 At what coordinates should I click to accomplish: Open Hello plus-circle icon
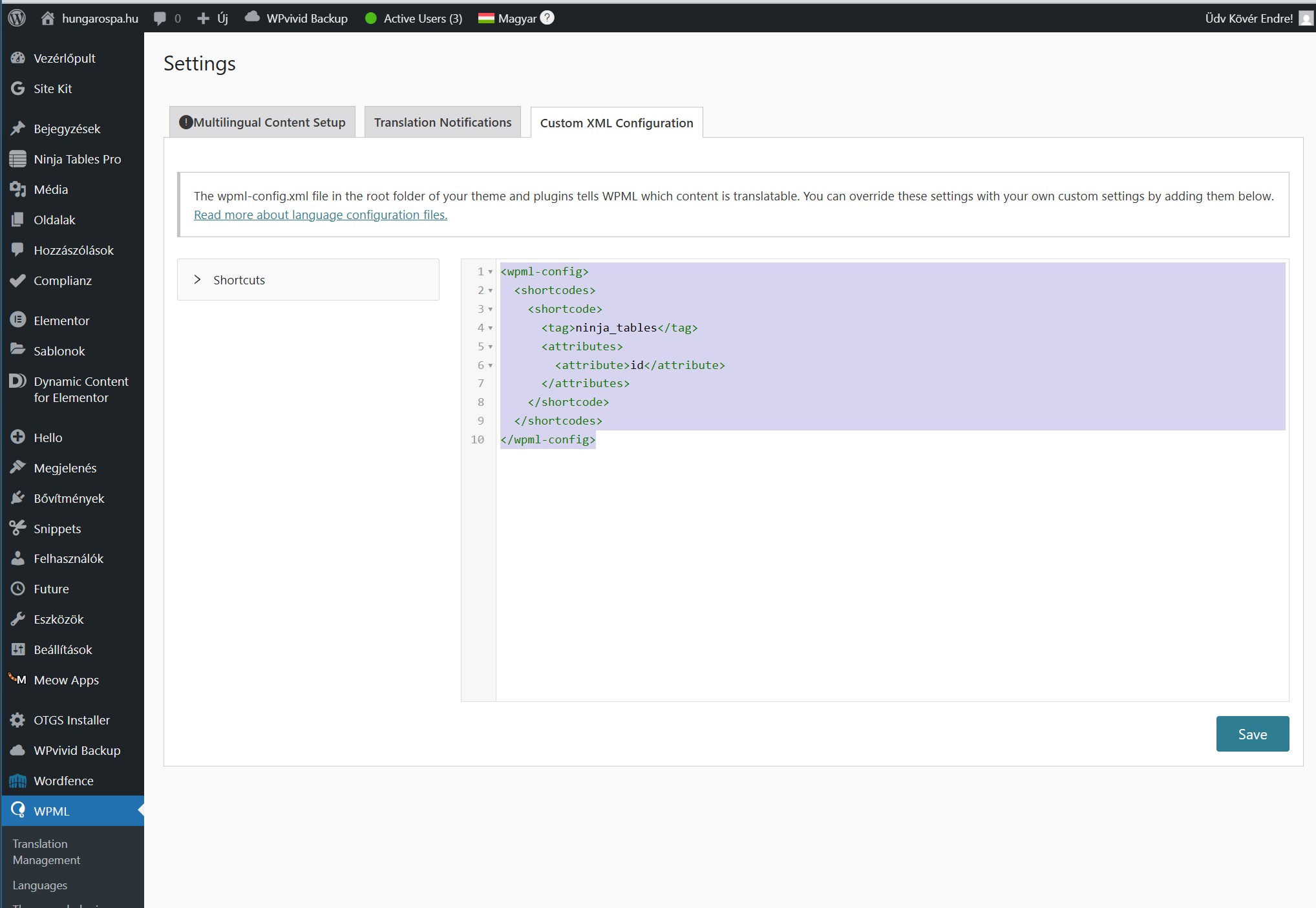click(x=18, y=438)
